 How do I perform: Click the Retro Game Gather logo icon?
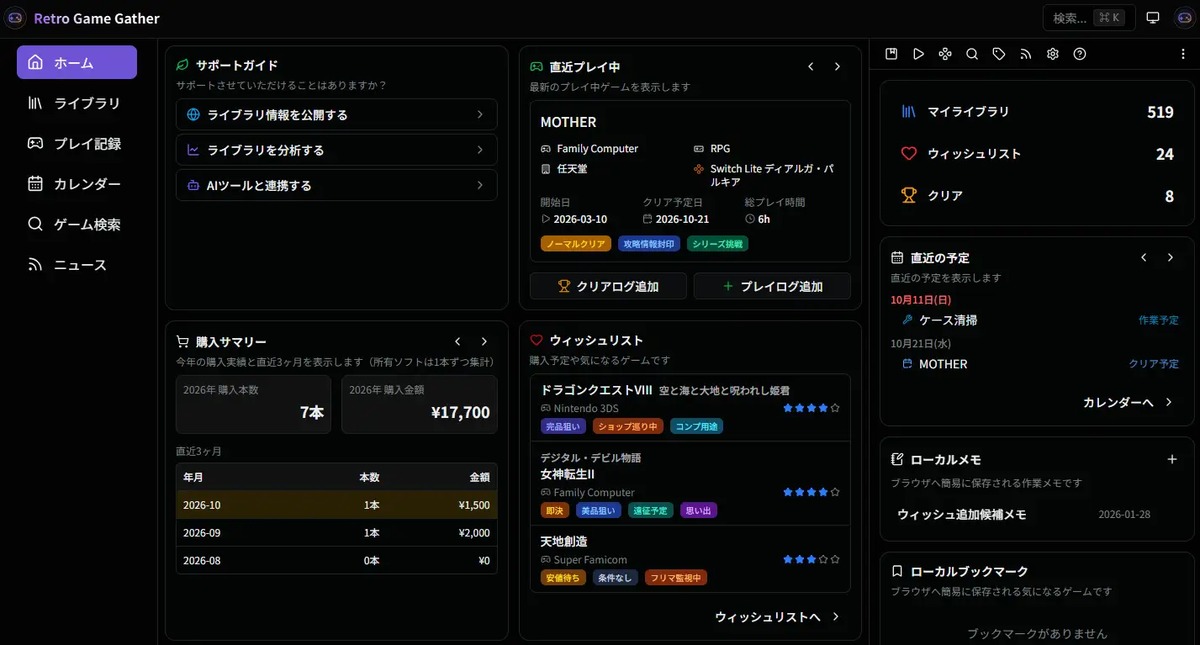pos(16,18)
